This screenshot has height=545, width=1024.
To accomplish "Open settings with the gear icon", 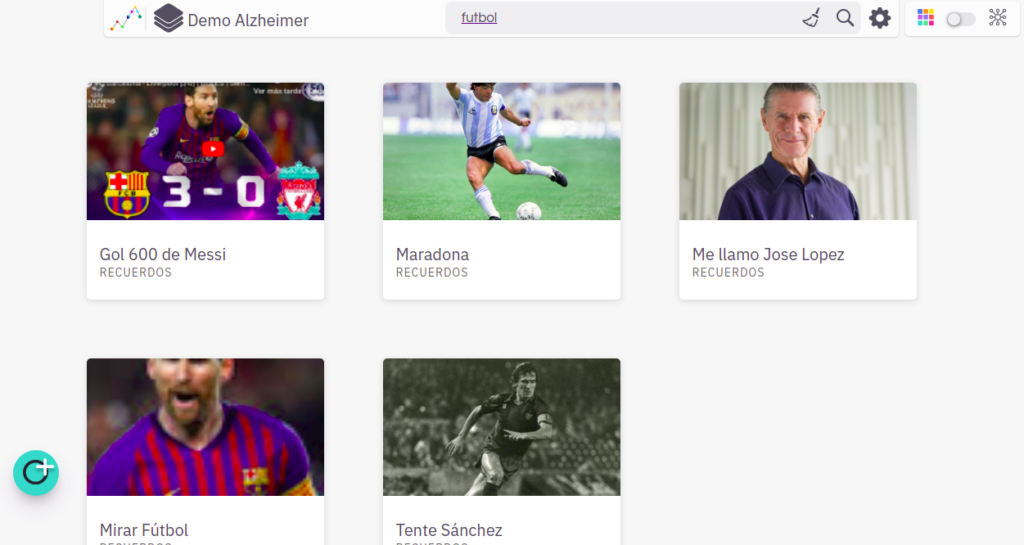I will (x=880, y=18).
